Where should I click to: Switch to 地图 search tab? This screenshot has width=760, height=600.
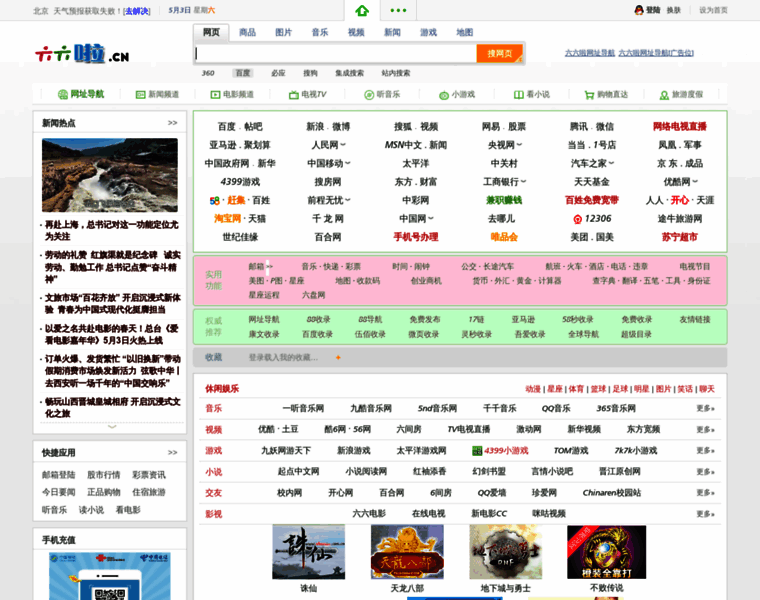point(464,32)
